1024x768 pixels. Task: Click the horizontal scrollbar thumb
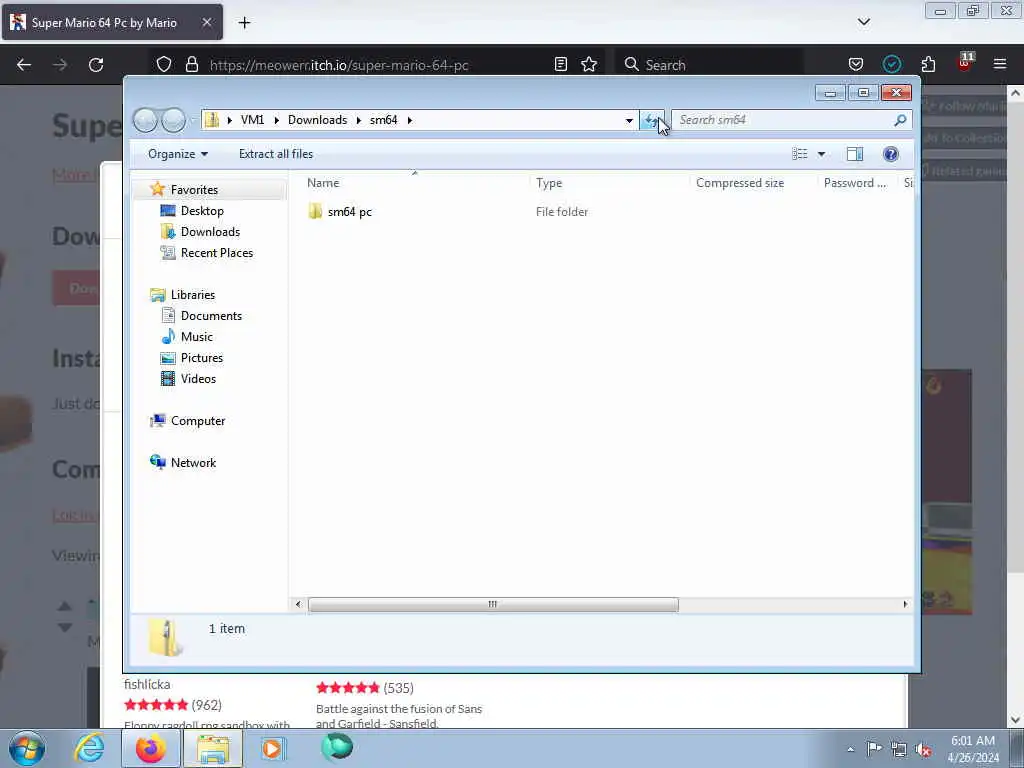coord(493,605)
